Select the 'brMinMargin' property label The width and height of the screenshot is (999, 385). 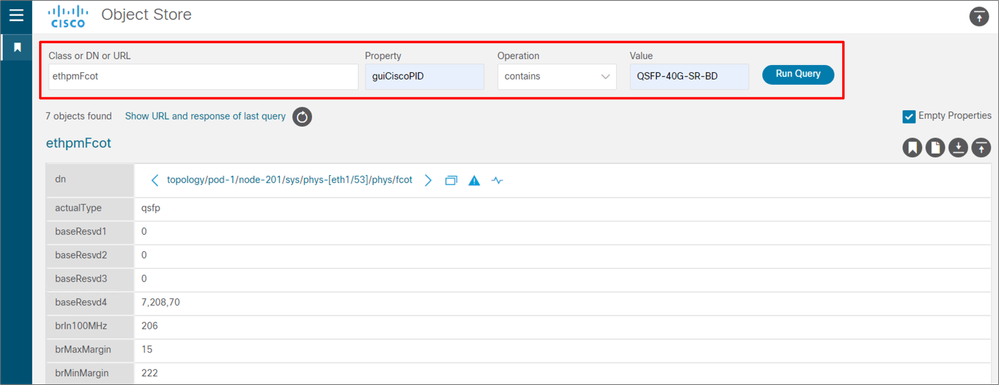[x=82, y=373]
